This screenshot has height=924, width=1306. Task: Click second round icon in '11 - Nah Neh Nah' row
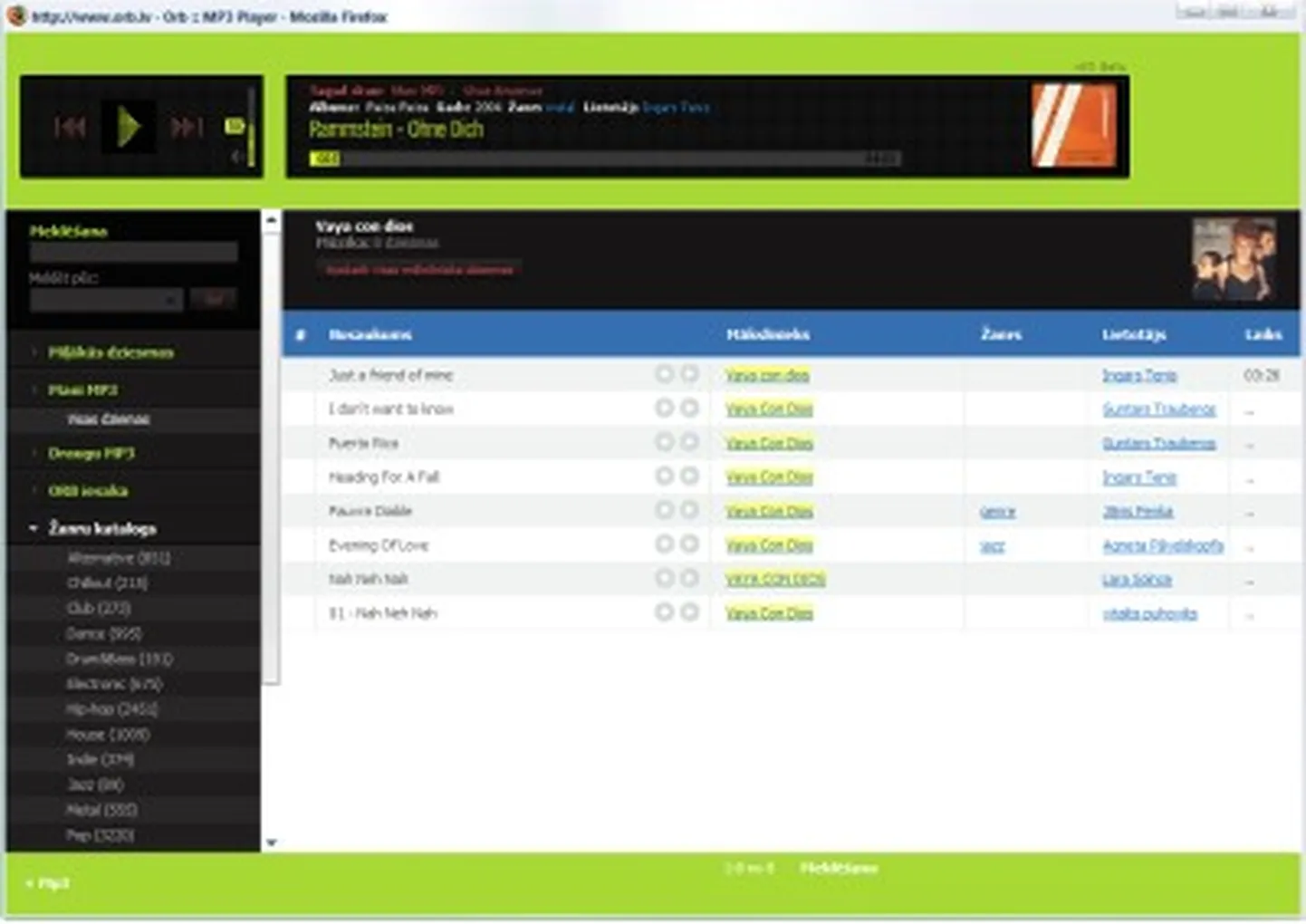(x=689, y=612)
